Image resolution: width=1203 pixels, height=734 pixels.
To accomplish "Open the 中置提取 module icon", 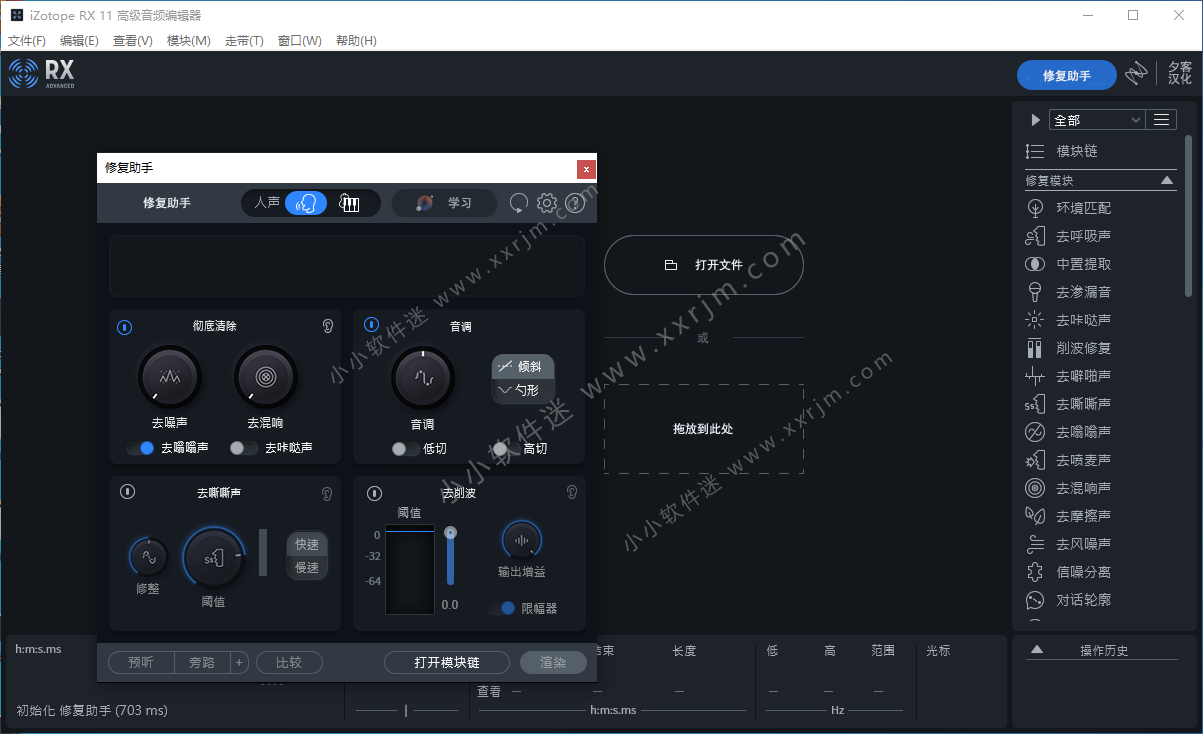I will [x=1035, y=264].
